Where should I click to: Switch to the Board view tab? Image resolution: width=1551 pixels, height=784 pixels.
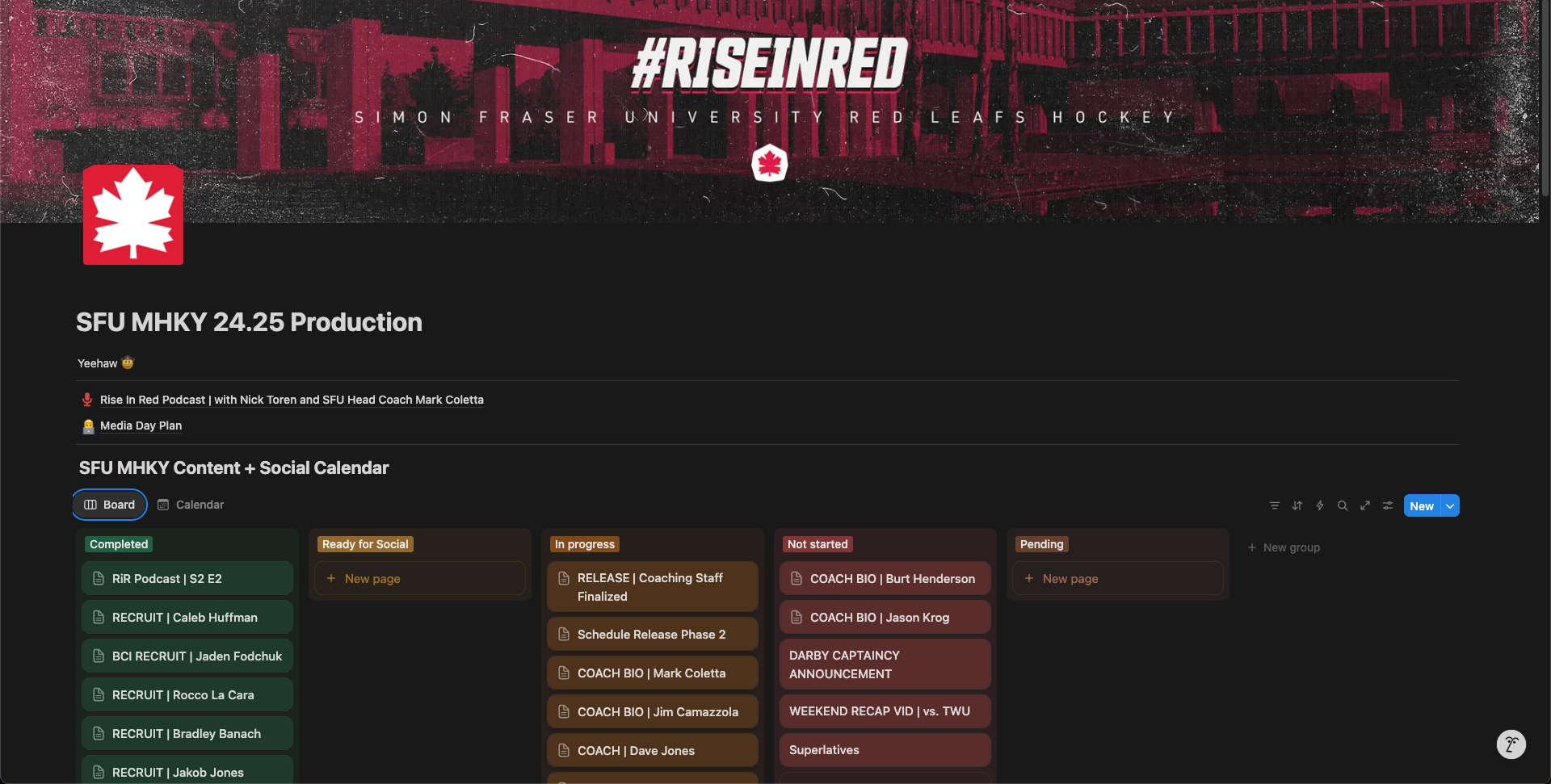(x=109, y=505)
